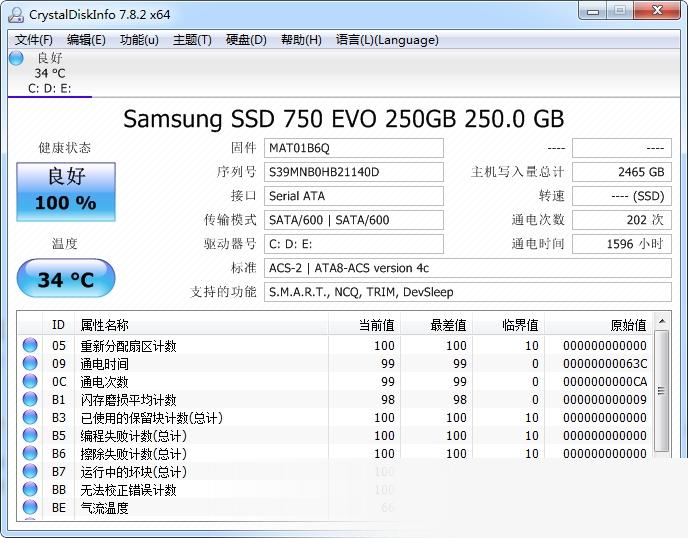
Task: Close the CrystalDiskInfo window
Action: click(657, 11)
